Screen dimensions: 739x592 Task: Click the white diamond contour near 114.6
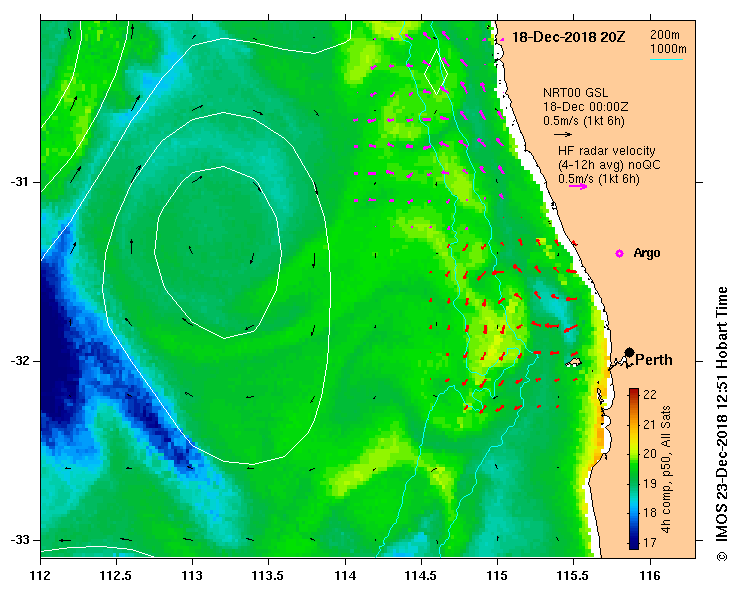coord(436,72)
